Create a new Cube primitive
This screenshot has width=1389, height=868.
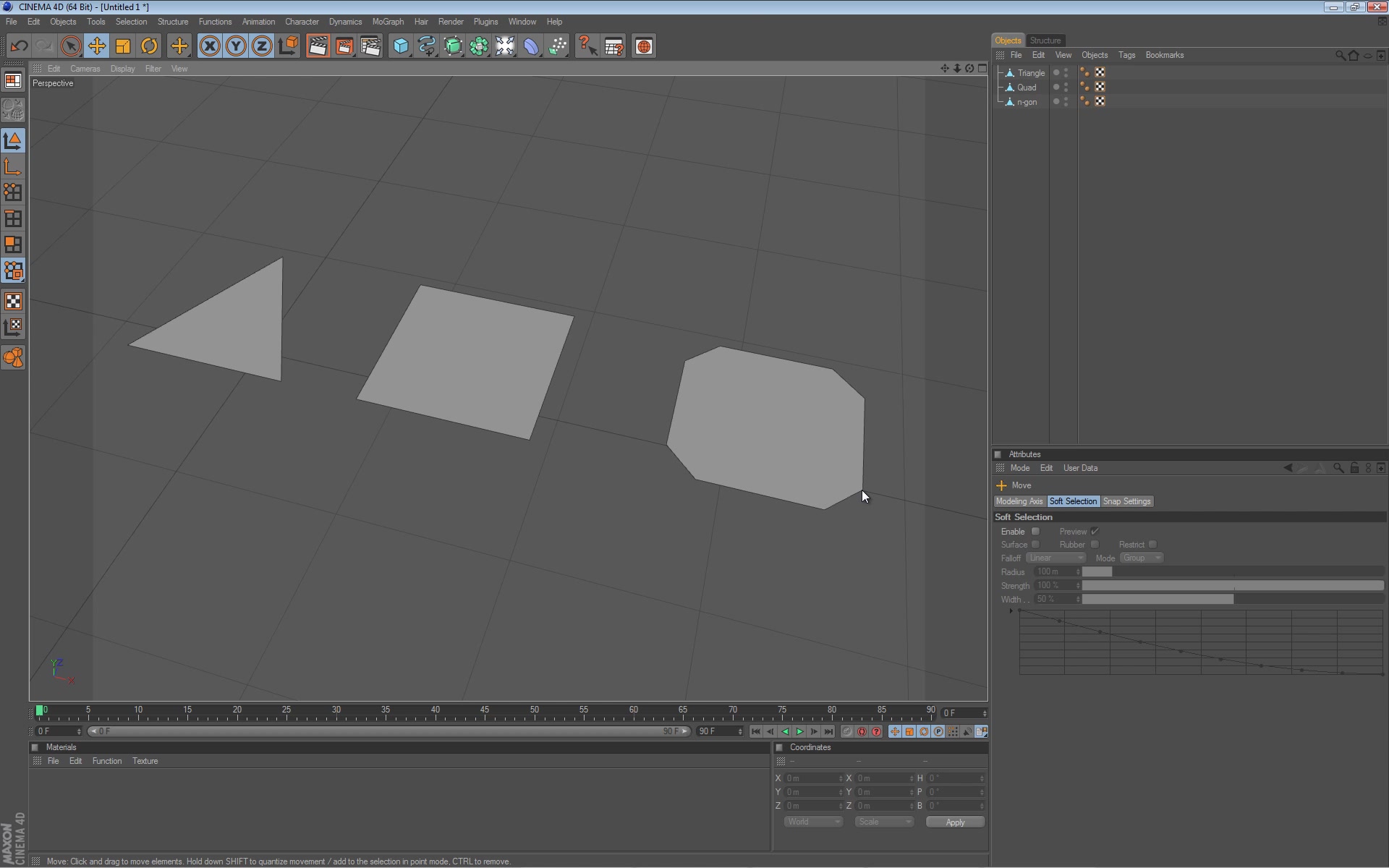point(400,46)
